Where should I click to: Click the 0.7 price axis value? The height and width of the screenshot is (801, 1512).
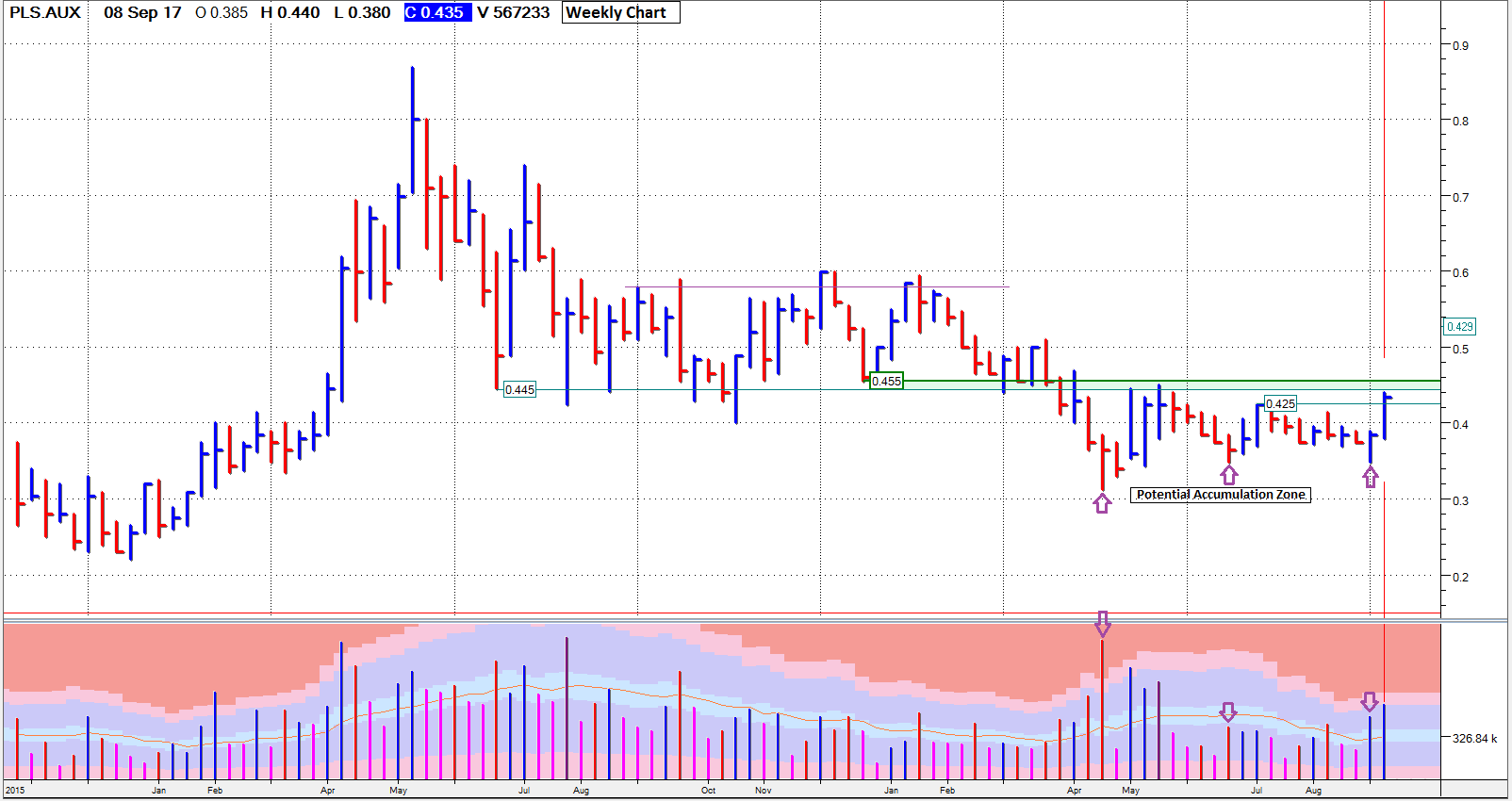coord(1460,197)
